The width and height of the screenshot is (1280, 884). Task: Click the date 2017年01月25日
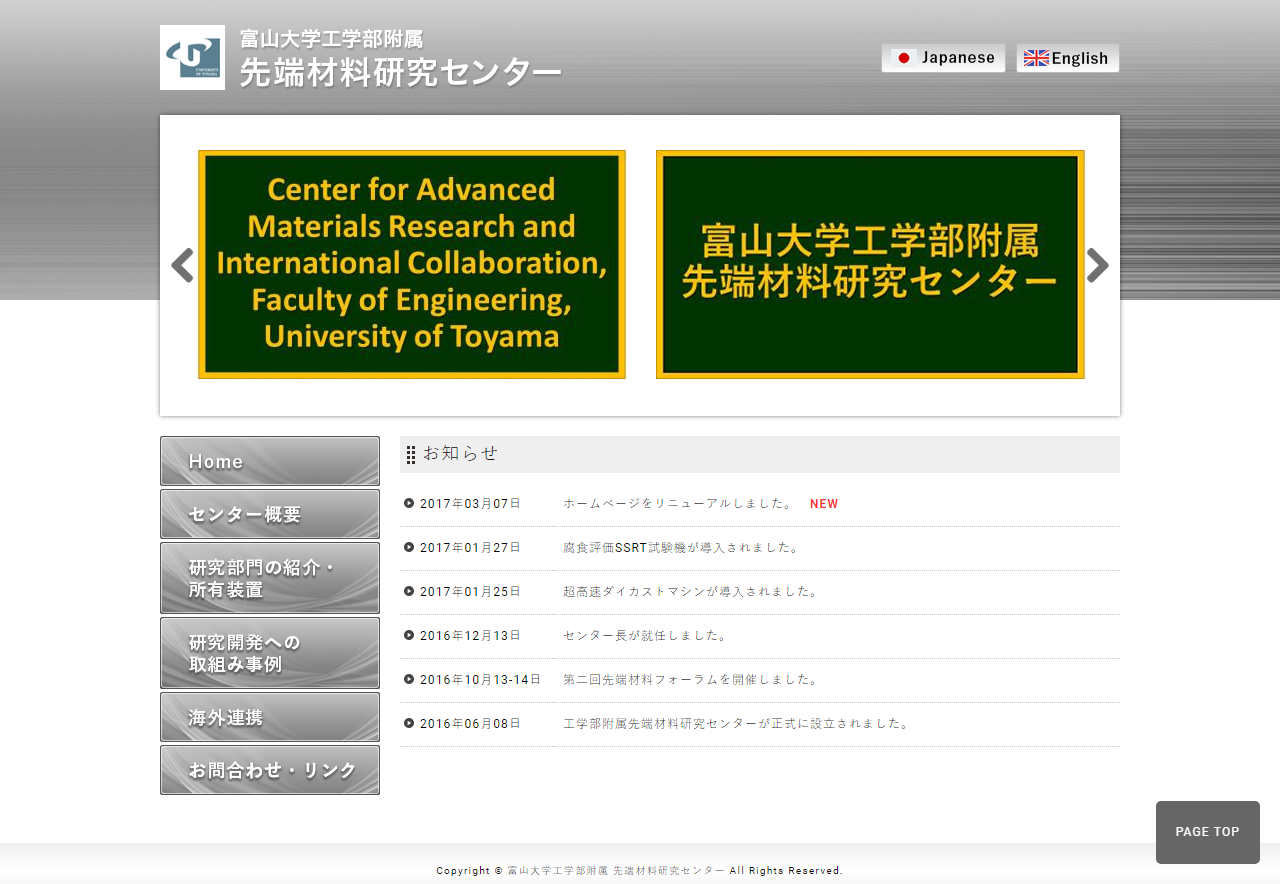470,592
